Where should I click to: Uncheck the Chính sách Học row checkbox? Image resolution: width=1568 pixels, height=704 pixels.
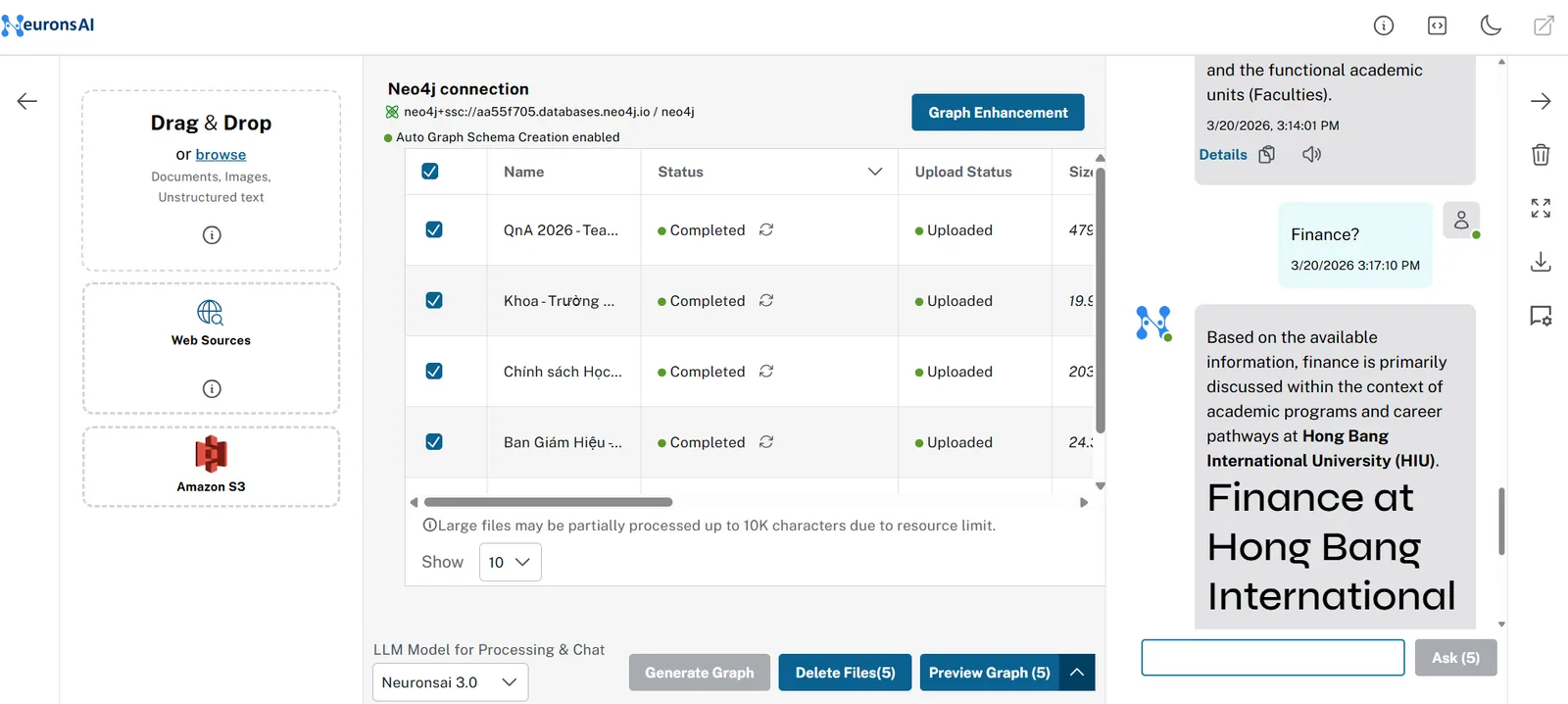434,371
